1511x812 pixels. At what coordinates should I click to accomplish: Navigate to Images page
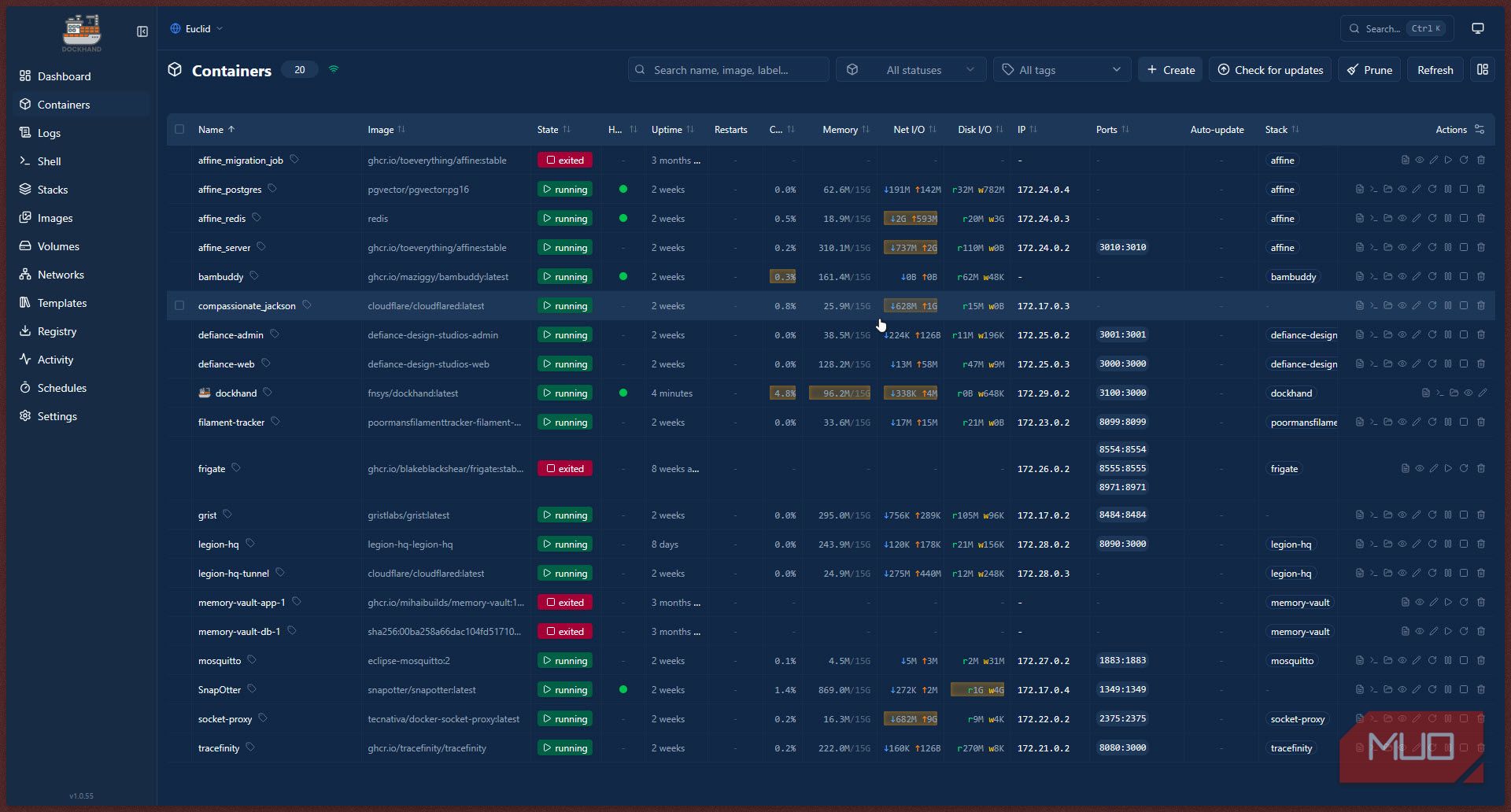pos(81,217)
